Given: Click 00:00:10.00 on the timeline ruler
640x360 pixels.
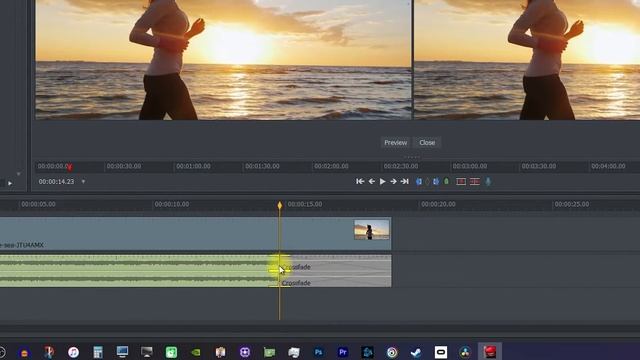Looking at the screenshot, I should click(x=172, y=204).
